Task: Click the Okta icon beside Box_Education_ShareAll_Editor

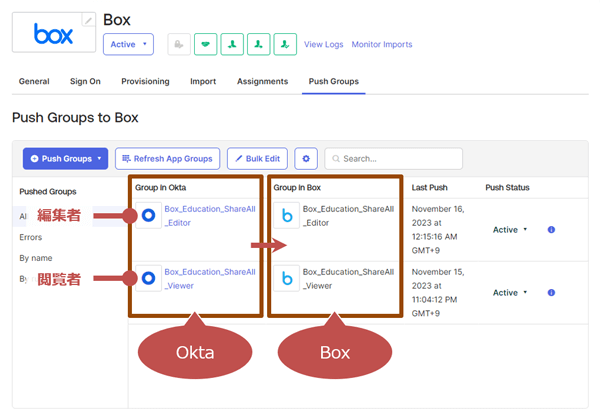Action: tap(148, 215)
